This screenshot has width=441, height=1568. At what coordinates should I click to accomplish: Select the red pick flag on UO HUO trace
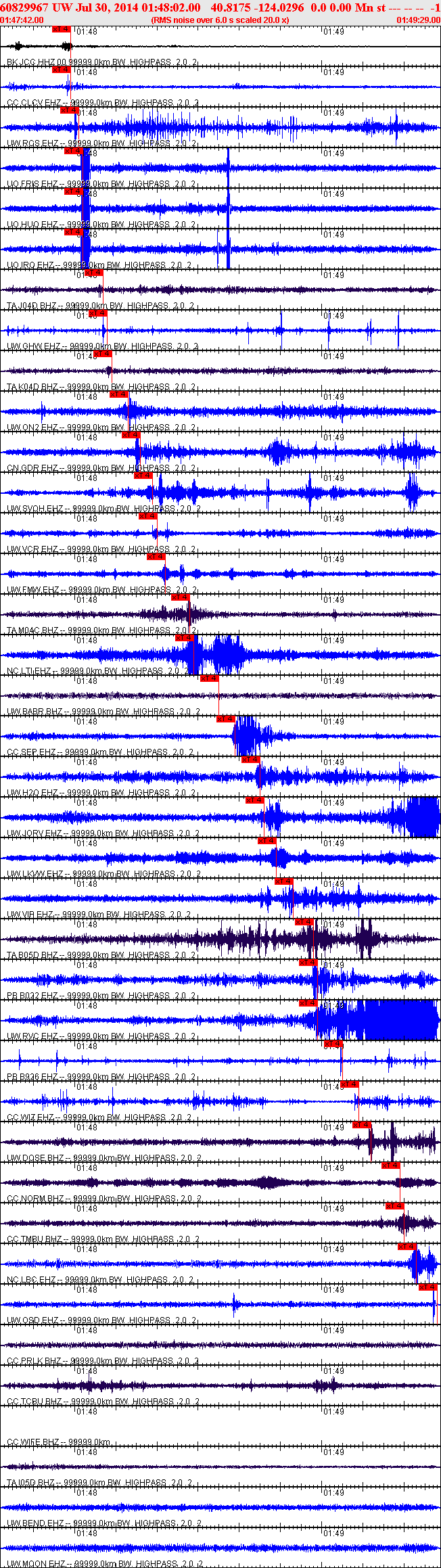pyautogui.click(x=73, y=191)
